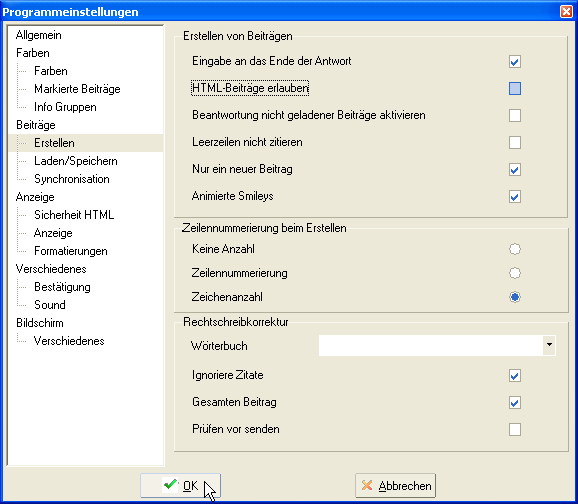578x504 pixels.
Task: Open the Formatierungen settings page
Action: 70,251
